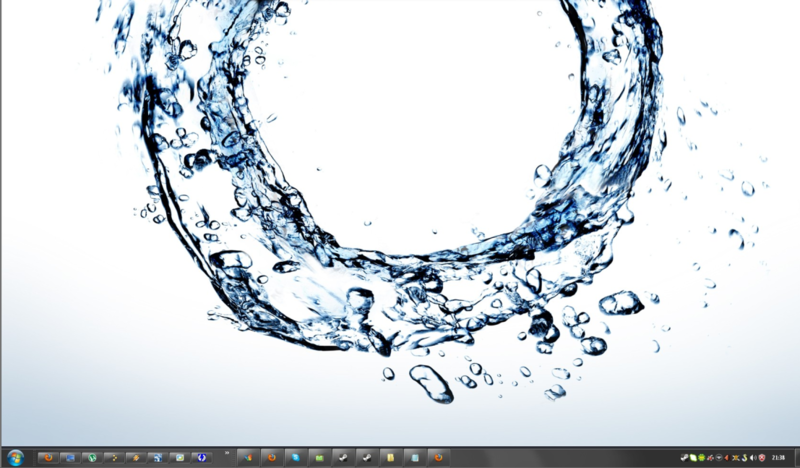This screenshot has height=468, width=800.
Task: Expand the Quick Launch overflow chevron
Action: [227, 453]
